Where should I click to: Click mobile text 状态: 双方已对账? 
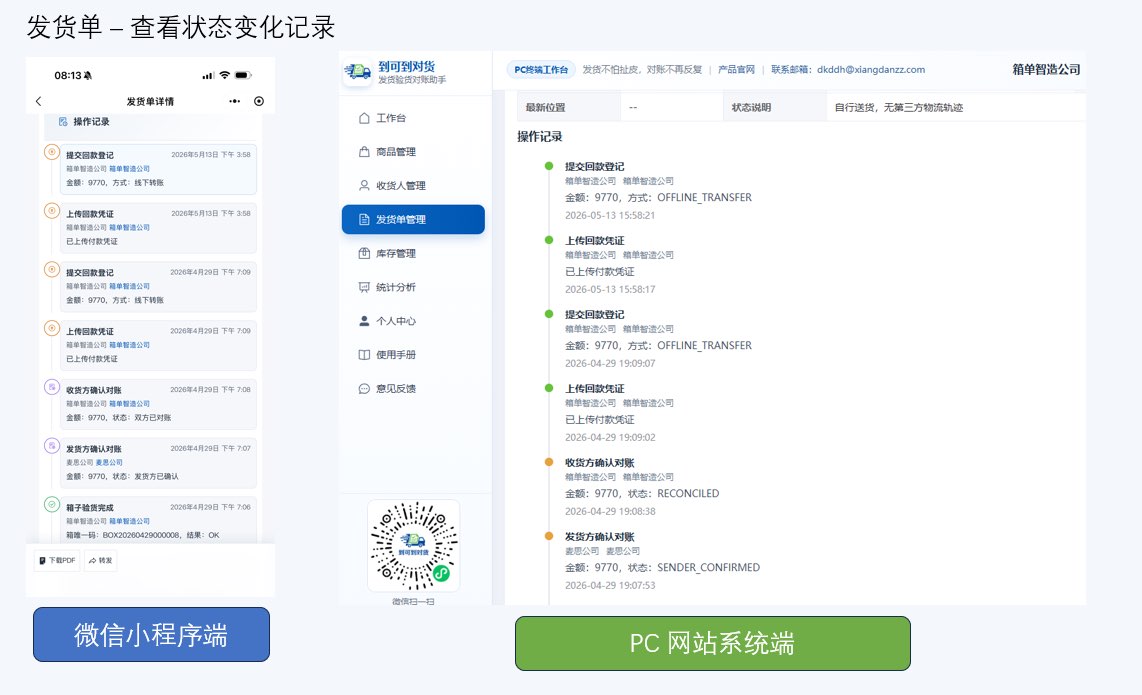141,417
